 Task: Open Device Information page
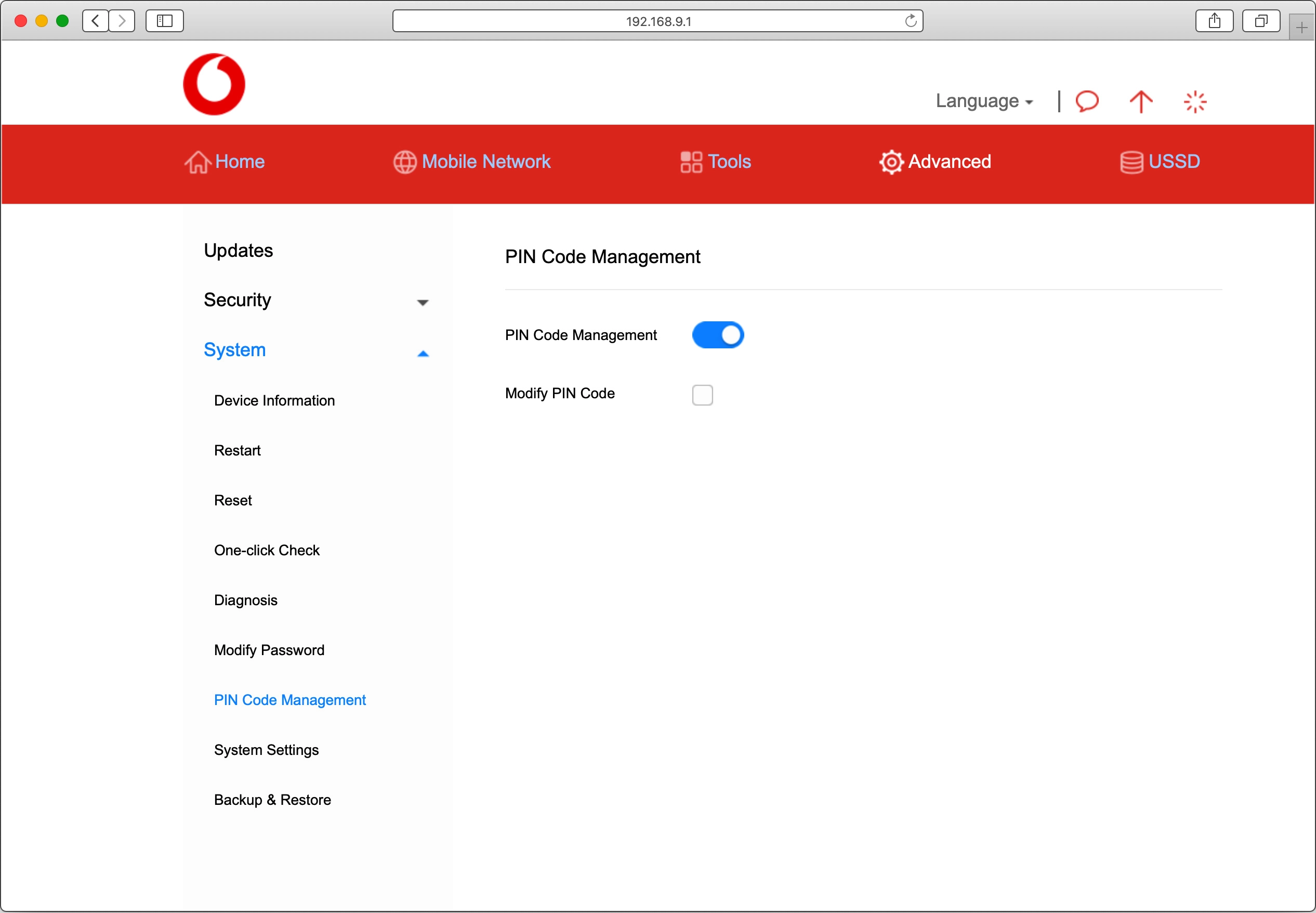coord(274,400)
